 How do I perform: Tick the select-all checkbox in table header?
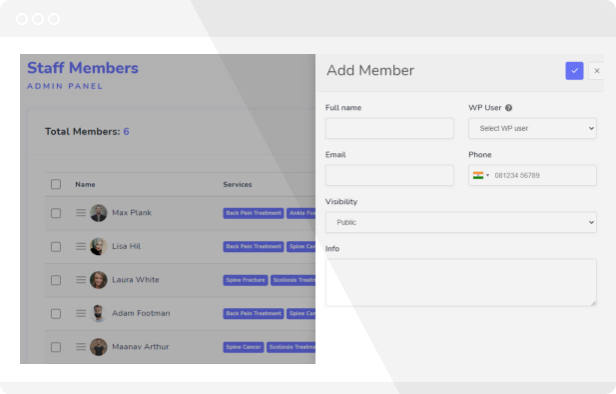click(56, 184)
